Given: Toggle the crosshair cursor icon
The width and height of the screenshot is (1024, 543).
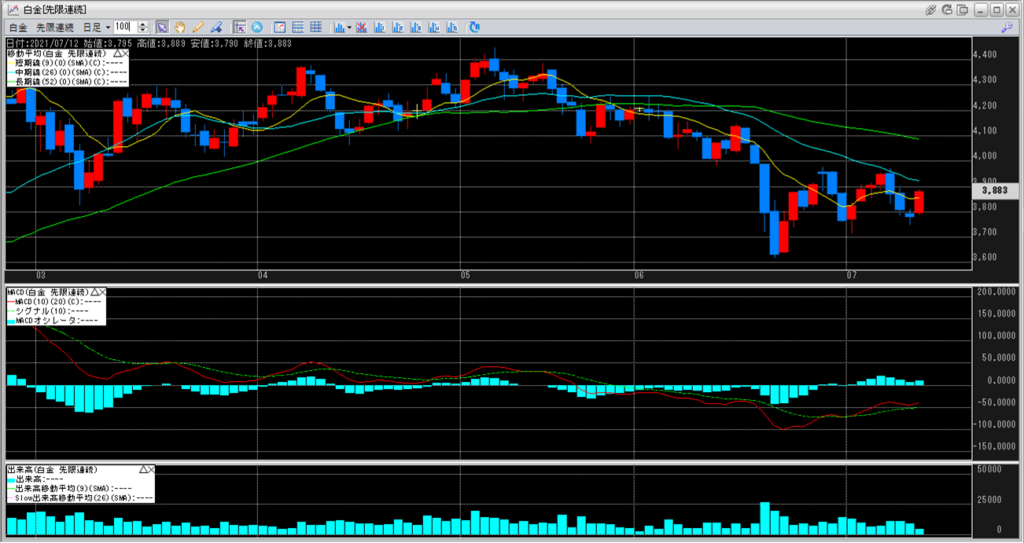Looking at the screenshot, I should [x=239, y=27].
